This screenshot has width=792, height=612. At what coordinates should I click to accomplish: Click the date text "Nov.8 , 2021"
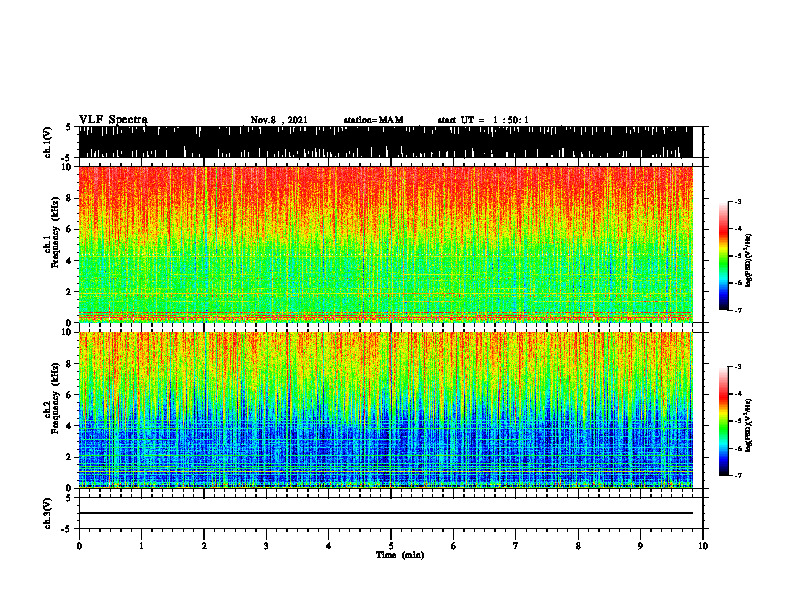(279, 120)
